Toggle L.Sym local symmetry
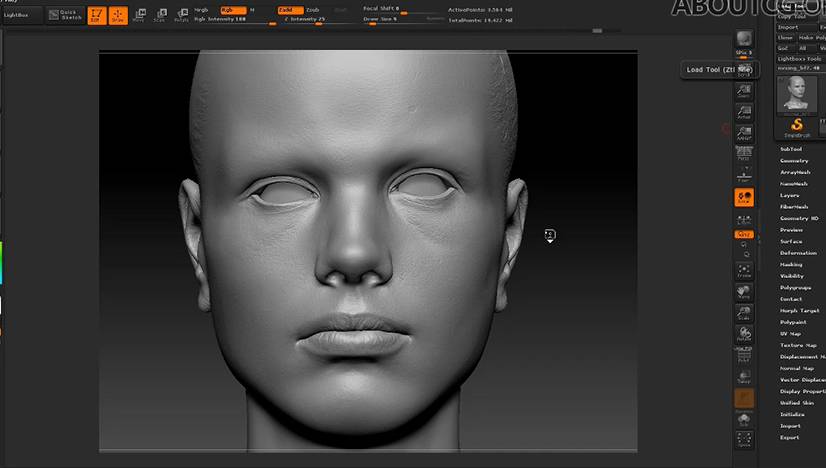This screenshot has width=826, height=468. coord(744,220)
